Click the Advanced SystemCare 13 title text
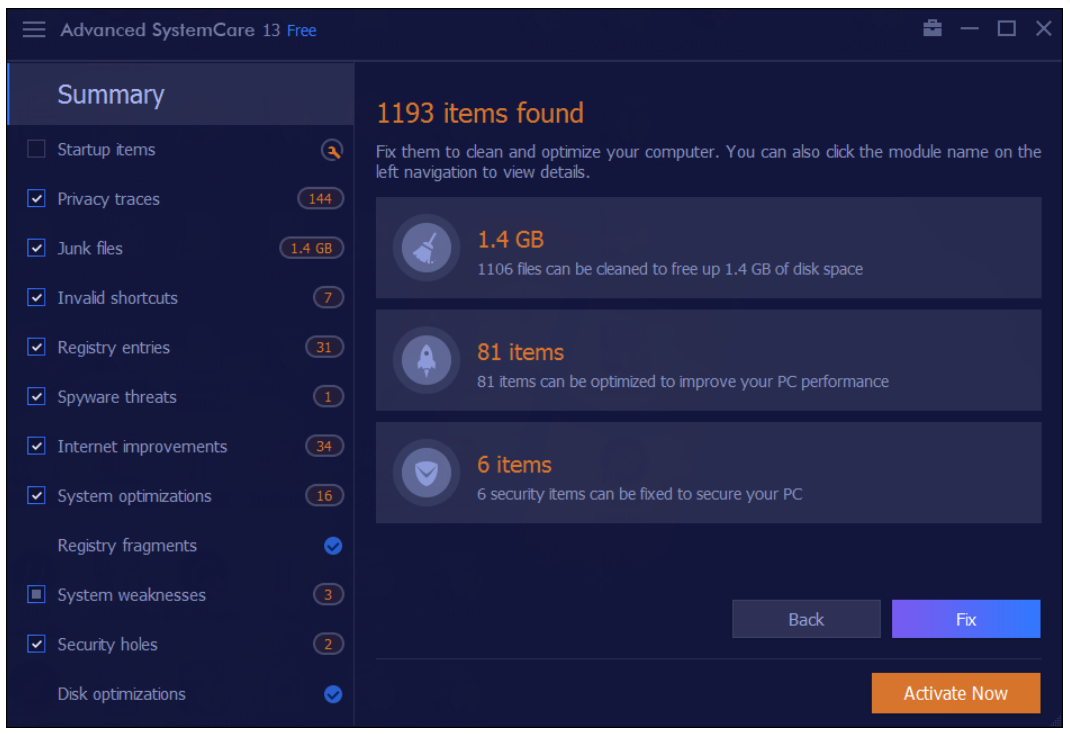 click(170, 30)
